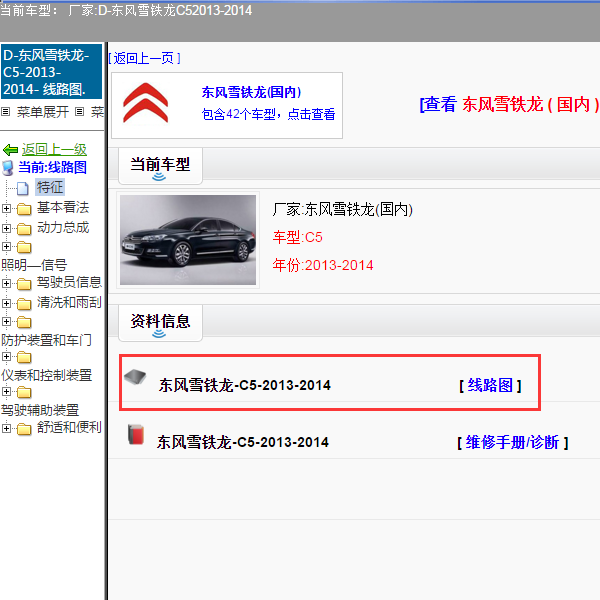Select 基本看法 in the tree
Image resolution: width=600 pixels, height=600 pixels.
63,207
